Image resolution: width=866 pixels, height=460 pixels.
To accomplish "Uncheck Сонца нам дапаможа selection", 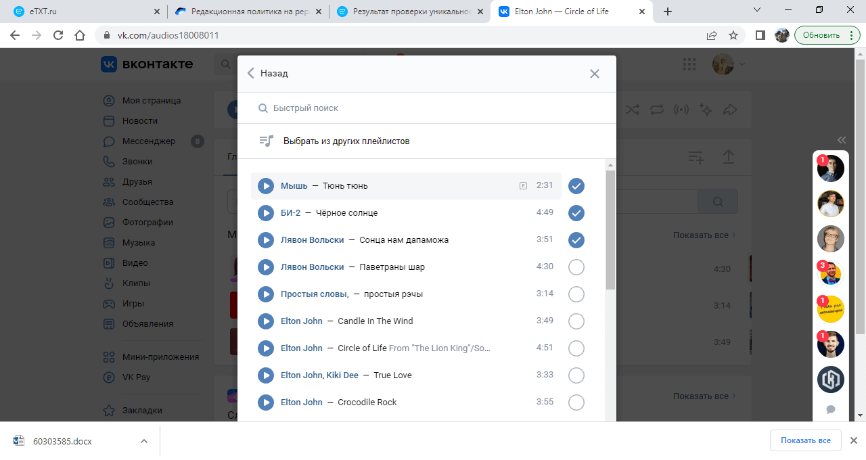I will 576,240.
